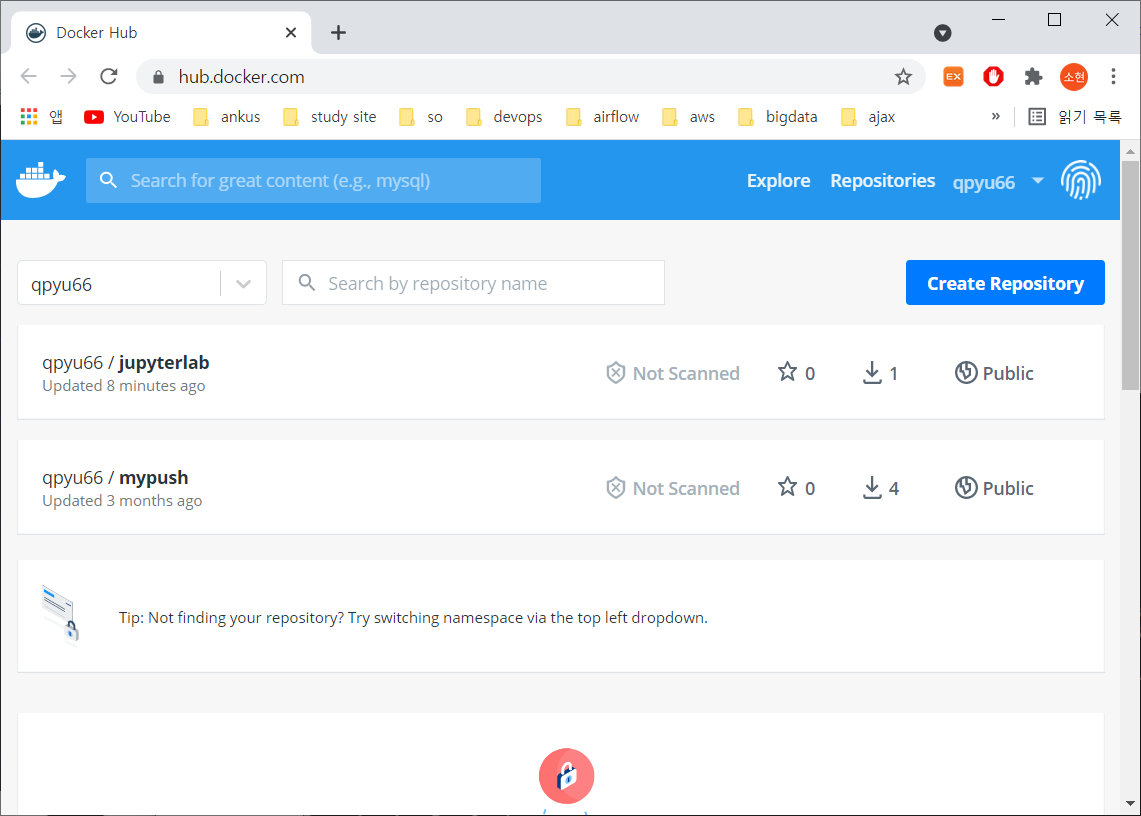Open the ajax bookmark folder
This screenshot has width=1141, height=816.
pos(867,116)
